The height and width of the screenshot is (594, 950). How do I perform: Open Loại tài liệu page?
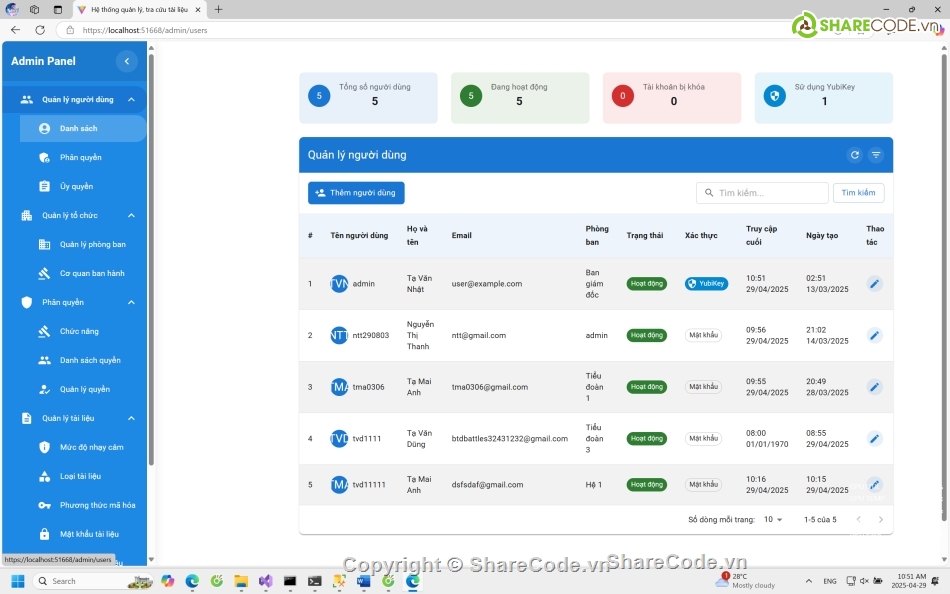click(x=83, y=476)
